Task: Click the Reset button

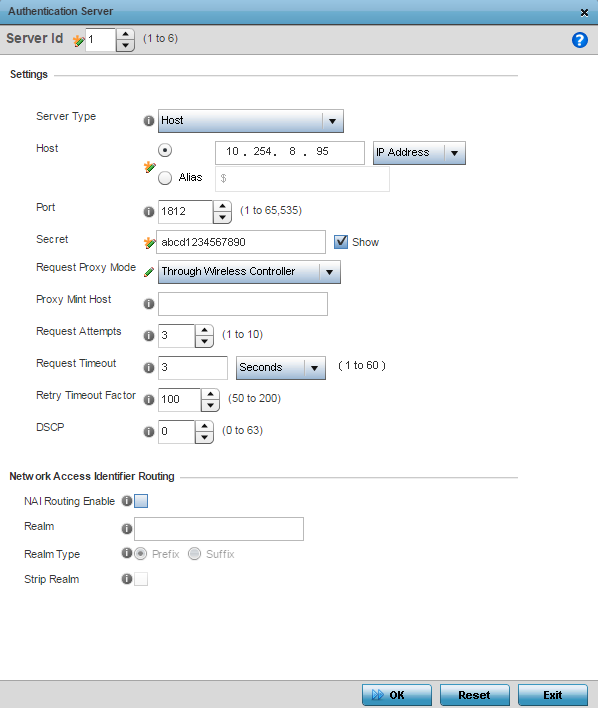Action: click(475, 695)
